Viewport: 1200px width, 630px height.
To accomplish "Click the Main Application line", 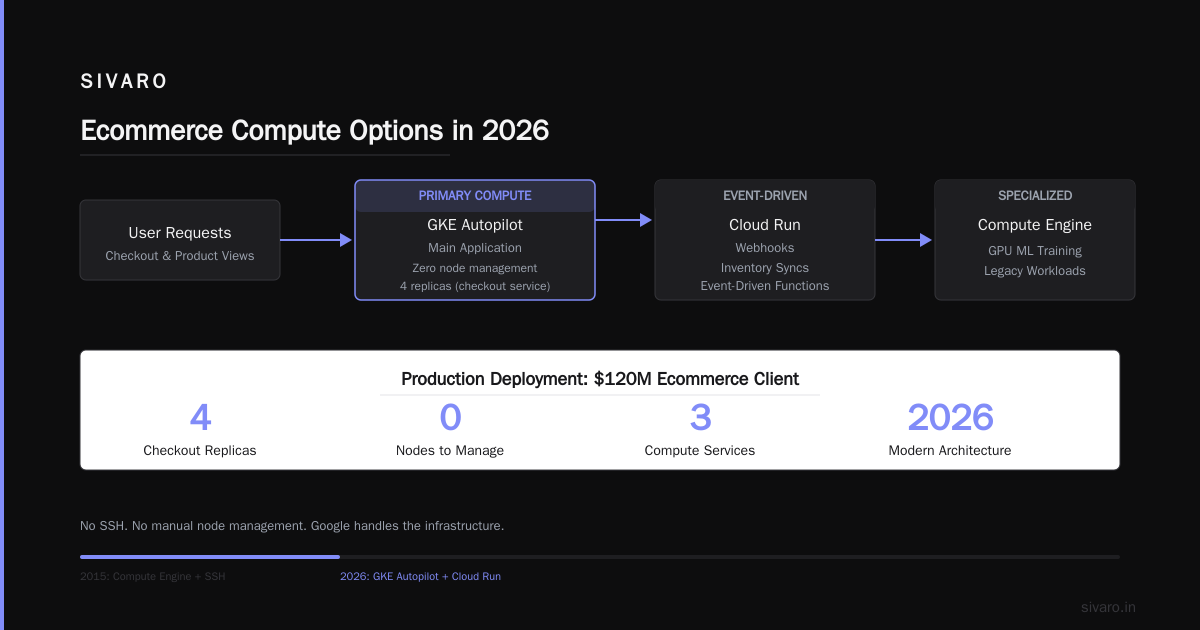I will [475, 248].
